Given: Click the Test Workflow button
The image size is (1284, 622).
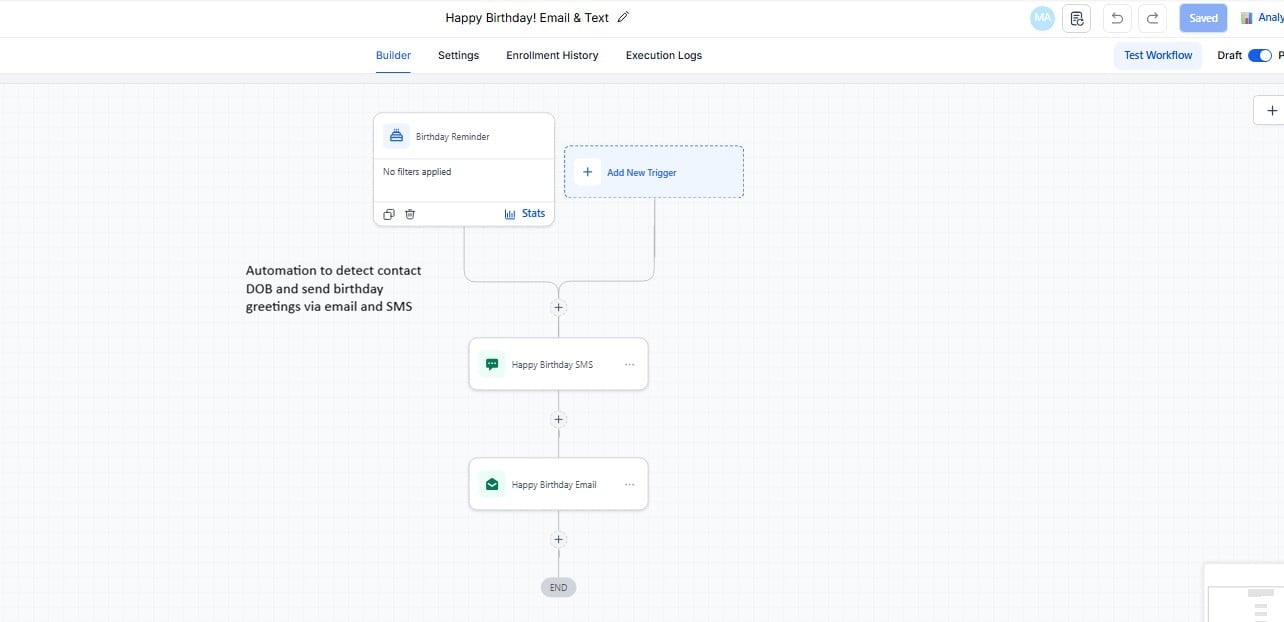Looking at the screenshot, I should pyautogui.click(x=1157, y=55).
